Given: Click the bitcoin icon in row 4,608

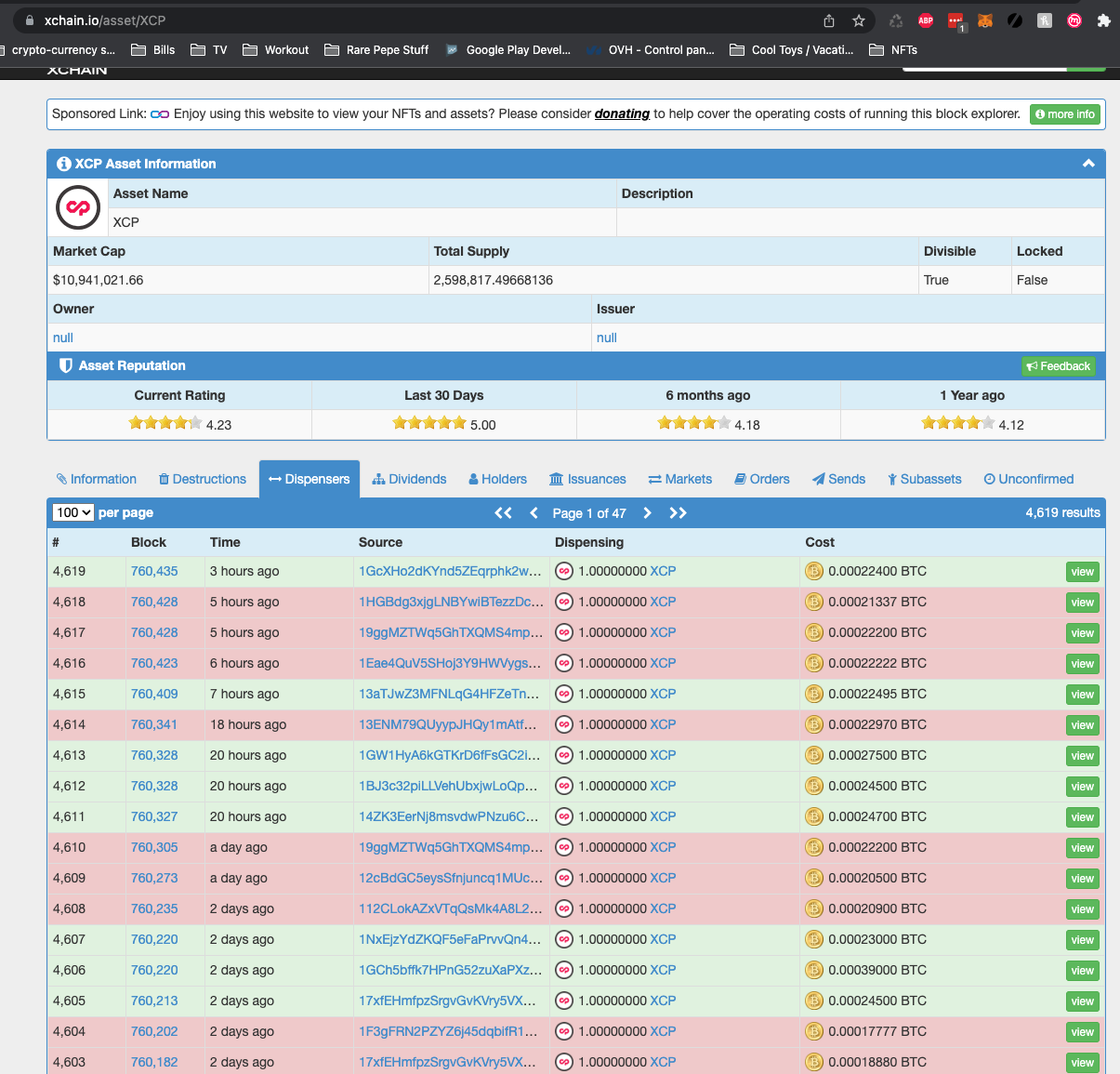Looking at the screenshot, I should tap(814, 908).
